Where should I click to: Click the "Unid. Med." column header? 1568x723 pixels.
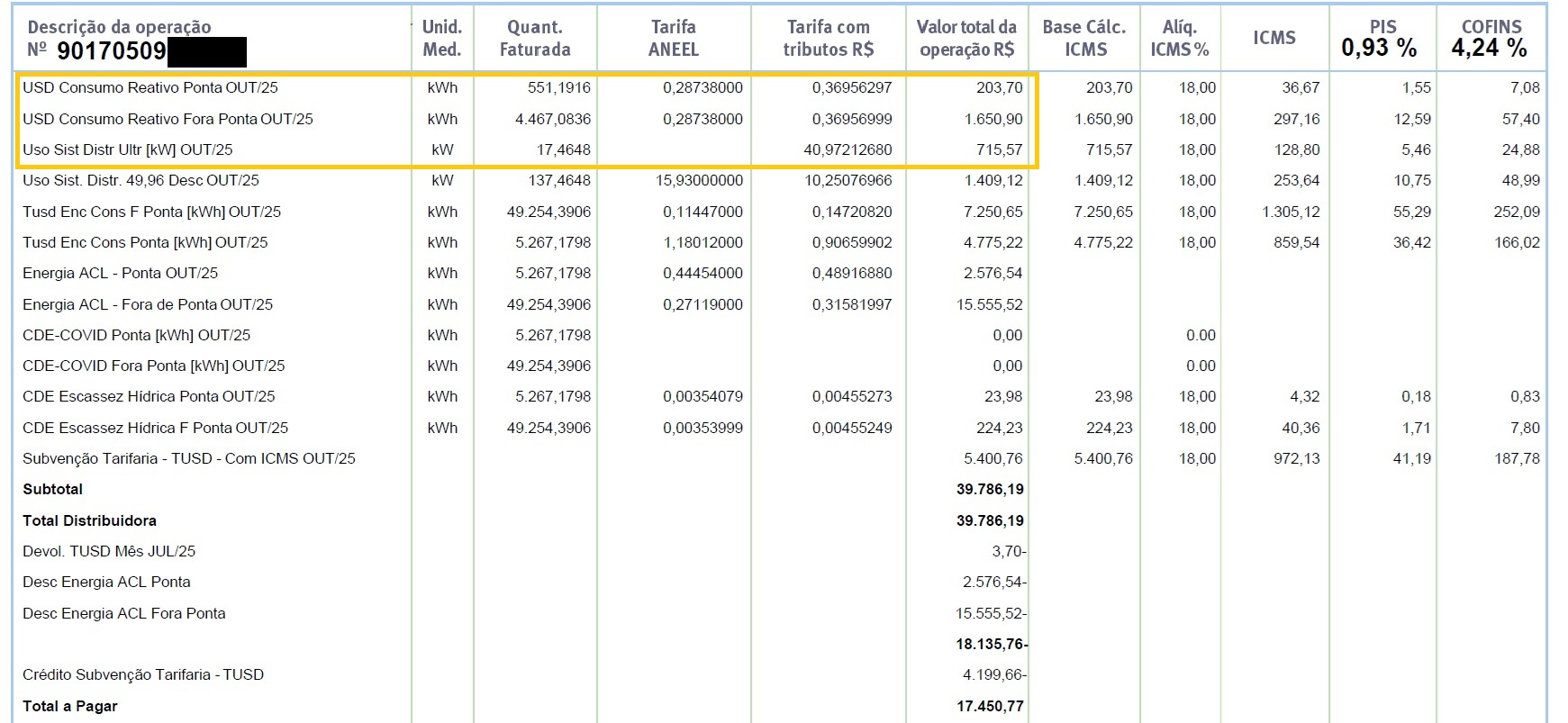[x=442, y=38]
